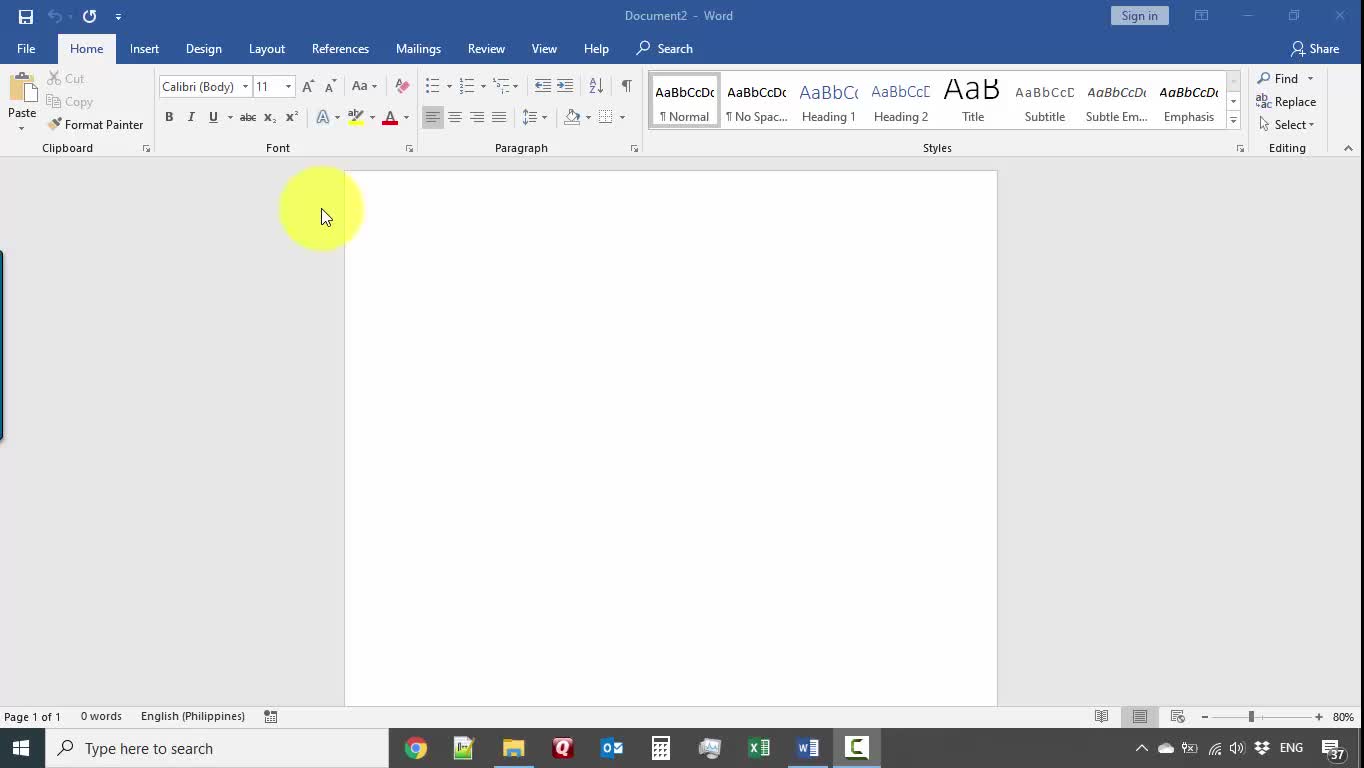Increase paragraph indent

[565, 86]
